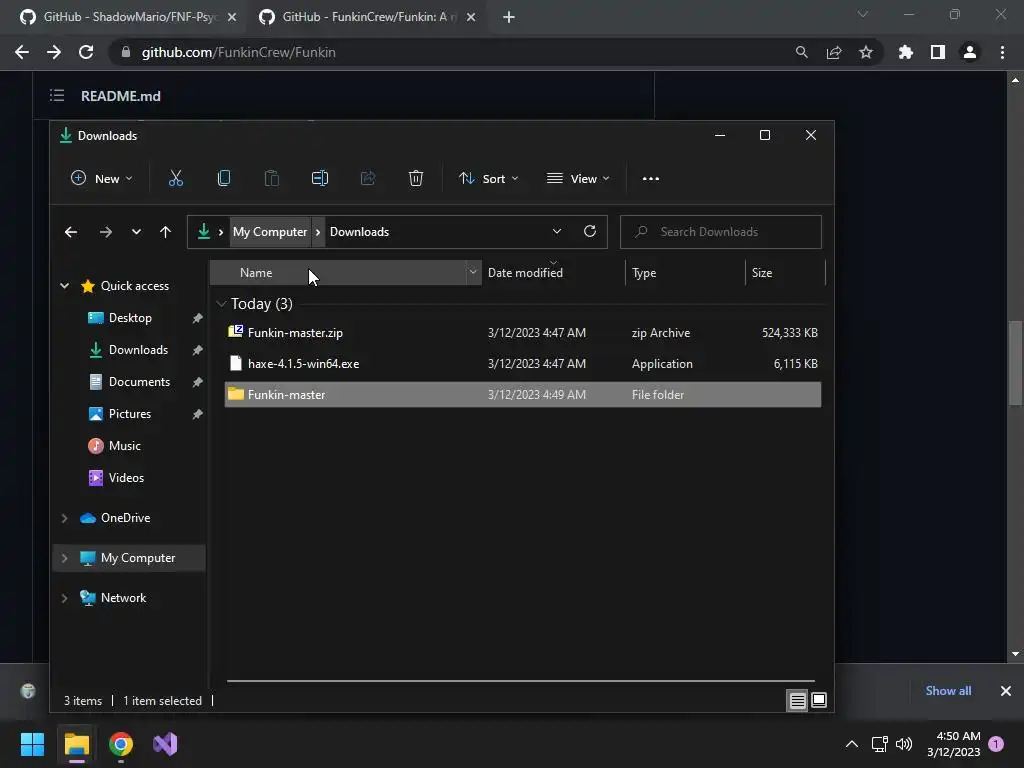Click Google Chrome taskbar icon

[x=121, y=744]
